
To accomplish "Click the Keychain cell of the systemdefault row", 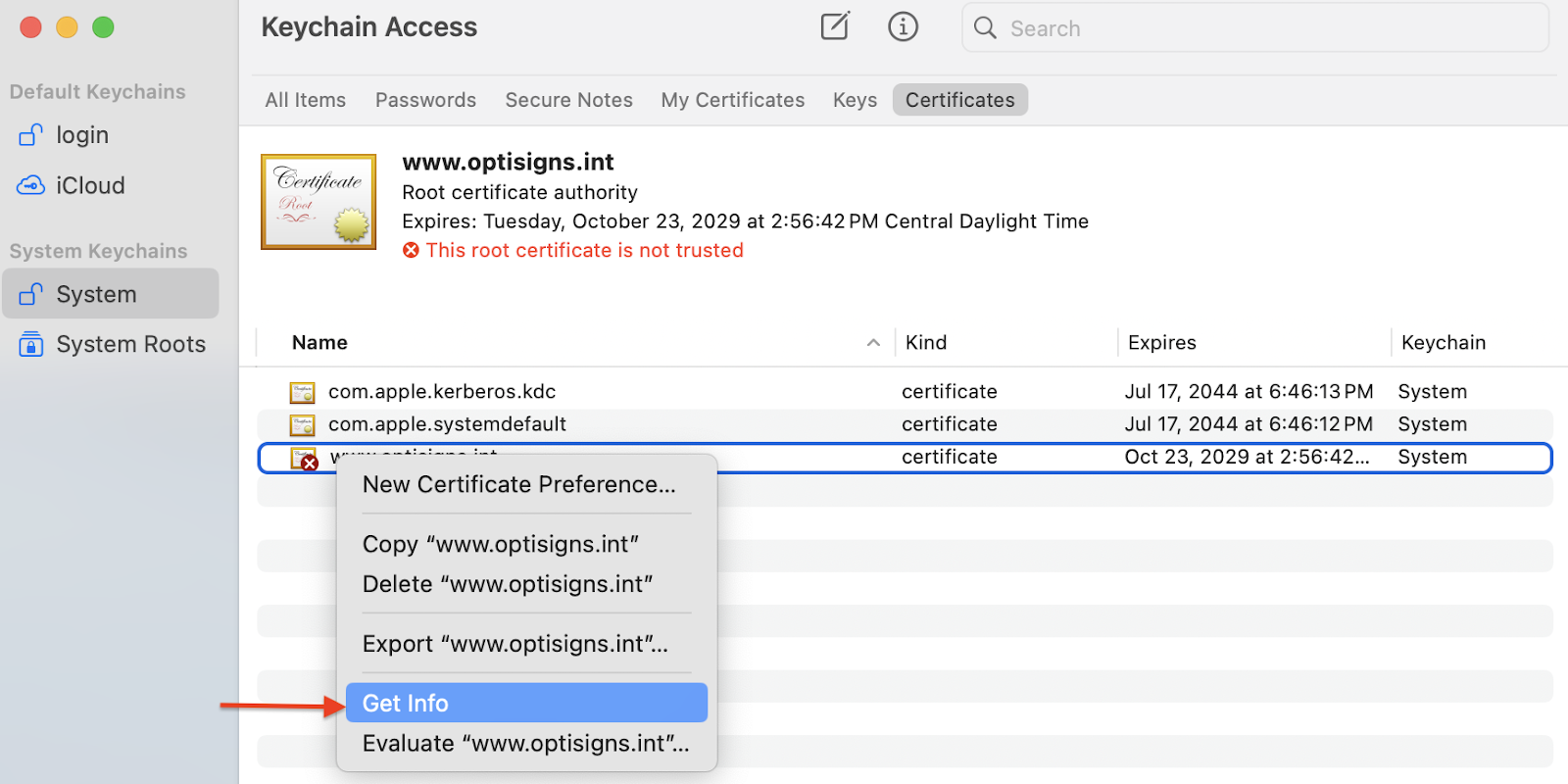I will point(1432,424).
